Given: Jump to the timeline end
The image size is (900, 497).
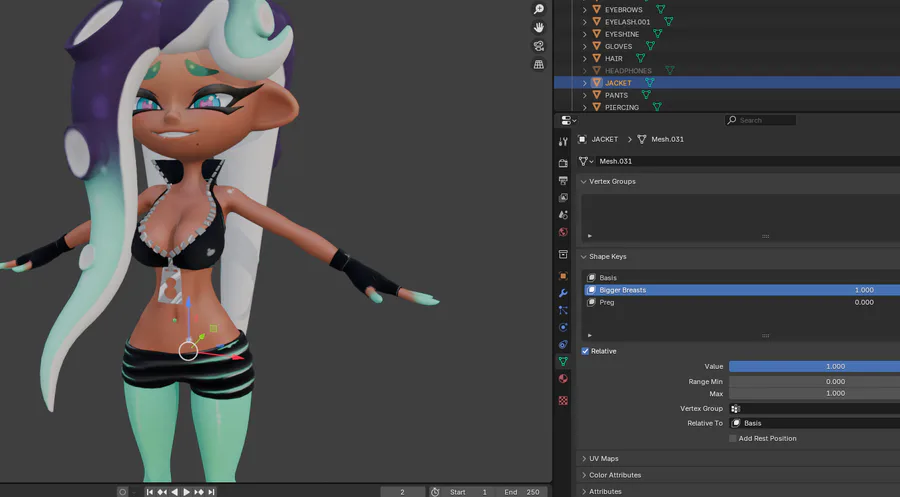Looking at the screenshot, I should [x=212, y=492].
